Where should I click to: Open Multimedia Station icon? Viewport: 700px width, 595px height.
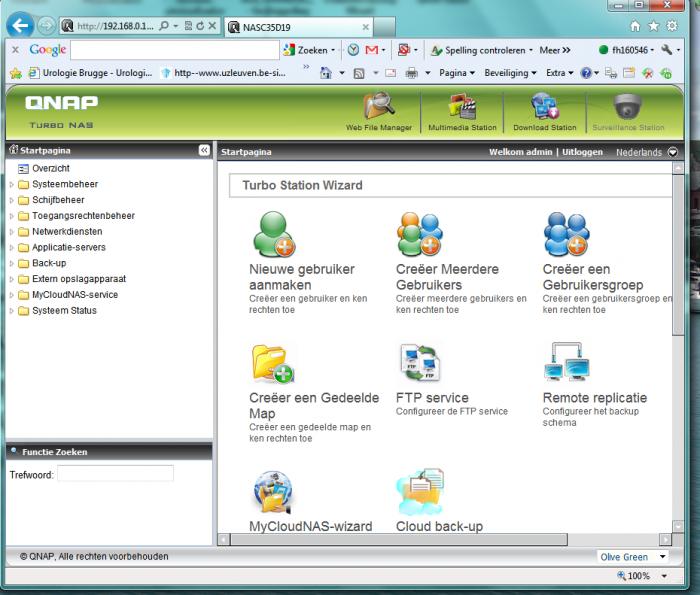pos(462,106)
